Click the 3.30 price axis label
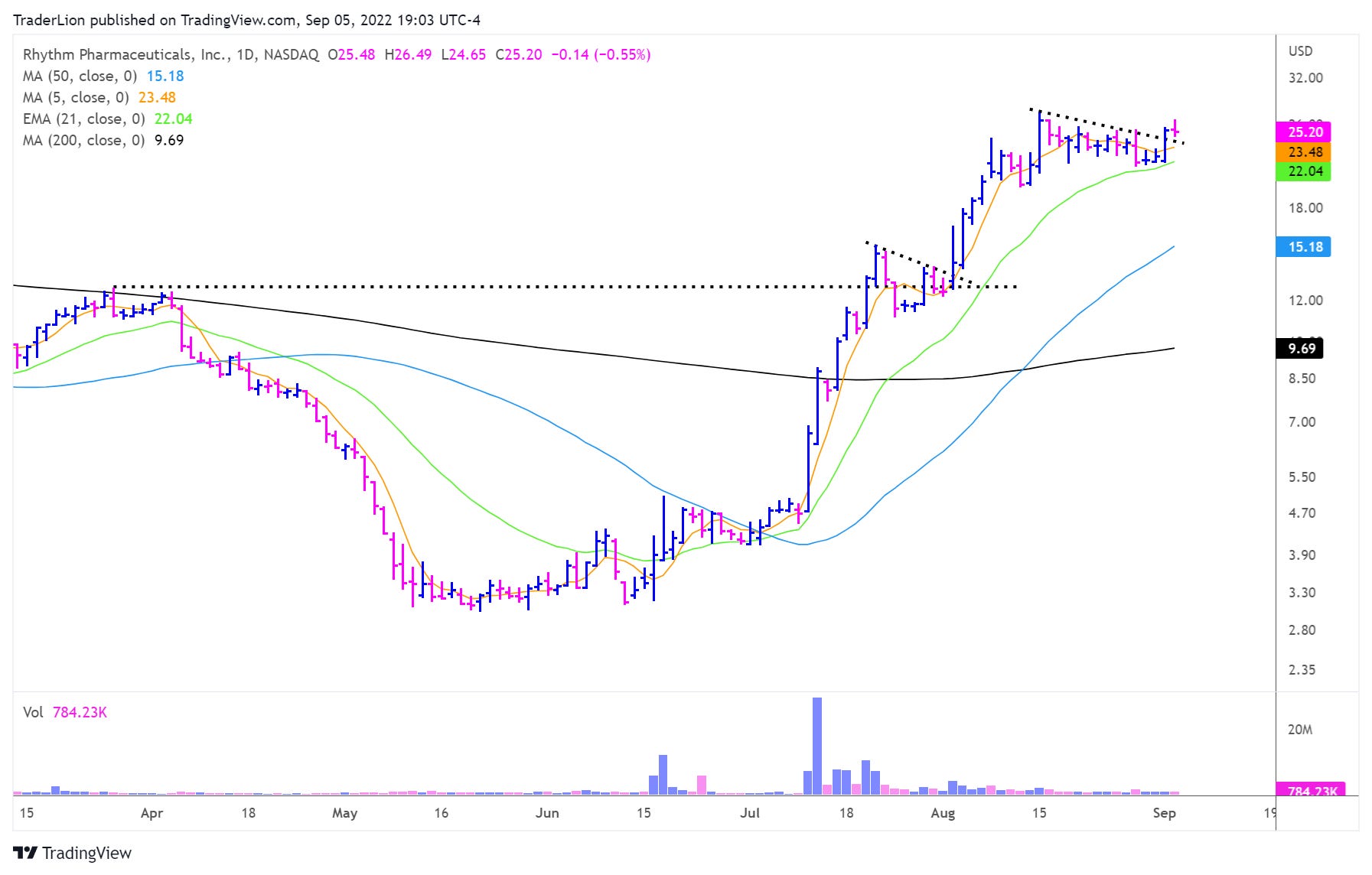The width and height of the screenshot is (1372, 875). tap(1302, 593)
